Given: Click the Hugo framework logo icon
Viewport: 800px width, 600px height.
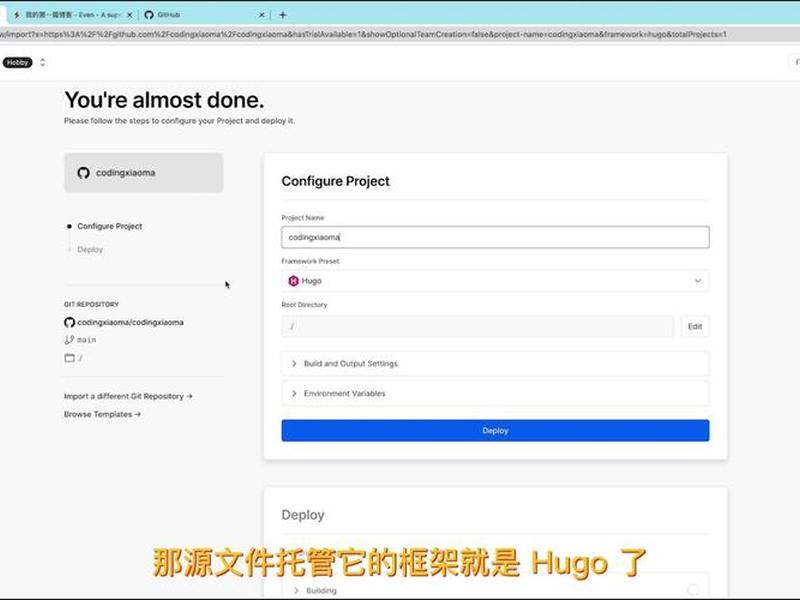Looking at the screenshot, I should coord(293,281).
